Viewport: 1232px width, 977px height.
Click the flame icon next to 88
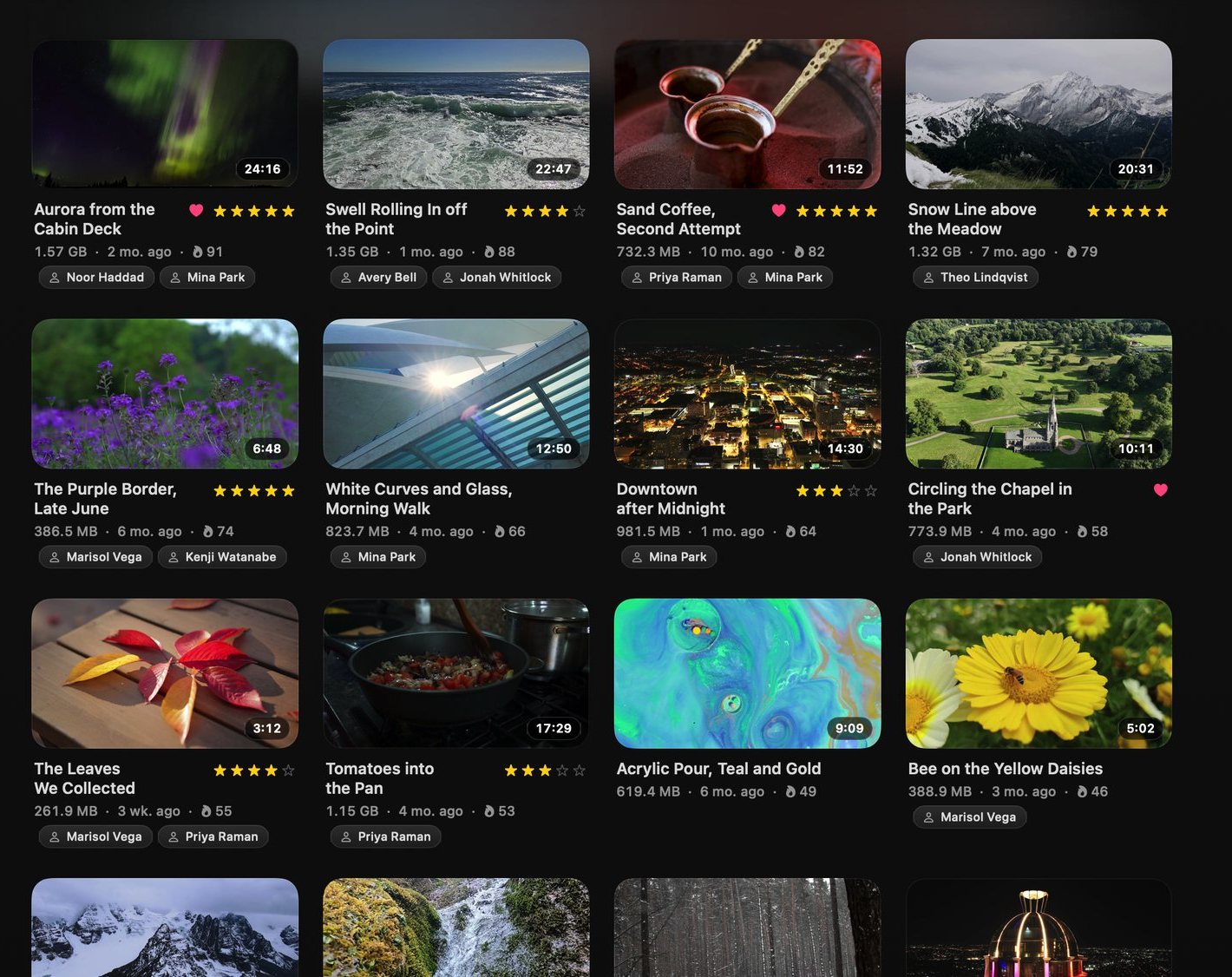pyautogui.click(x=489, y=252)
